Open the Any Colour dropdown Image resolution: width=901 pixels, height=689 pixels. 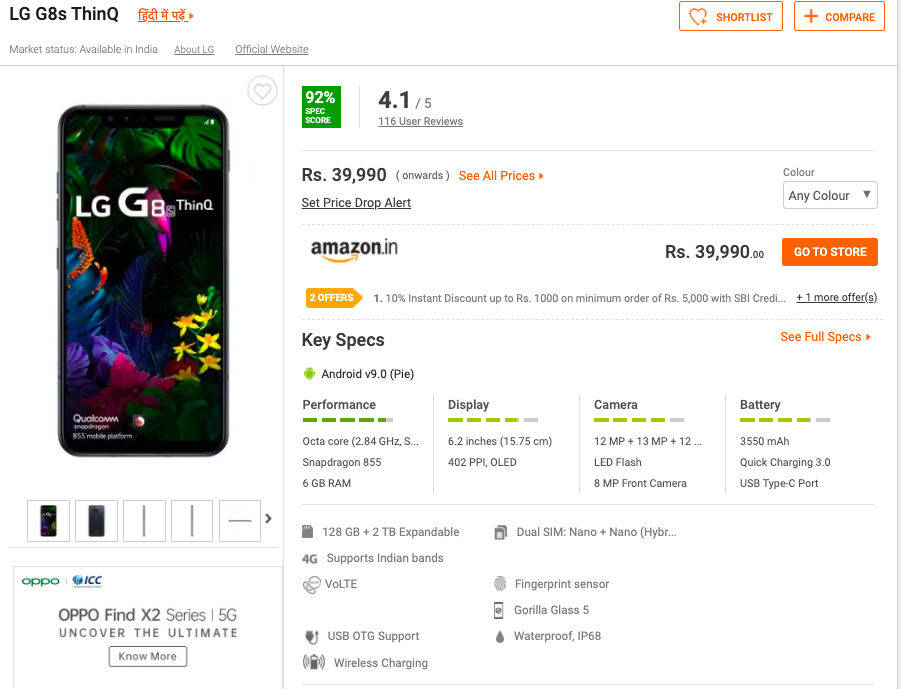tap(829, 195)
